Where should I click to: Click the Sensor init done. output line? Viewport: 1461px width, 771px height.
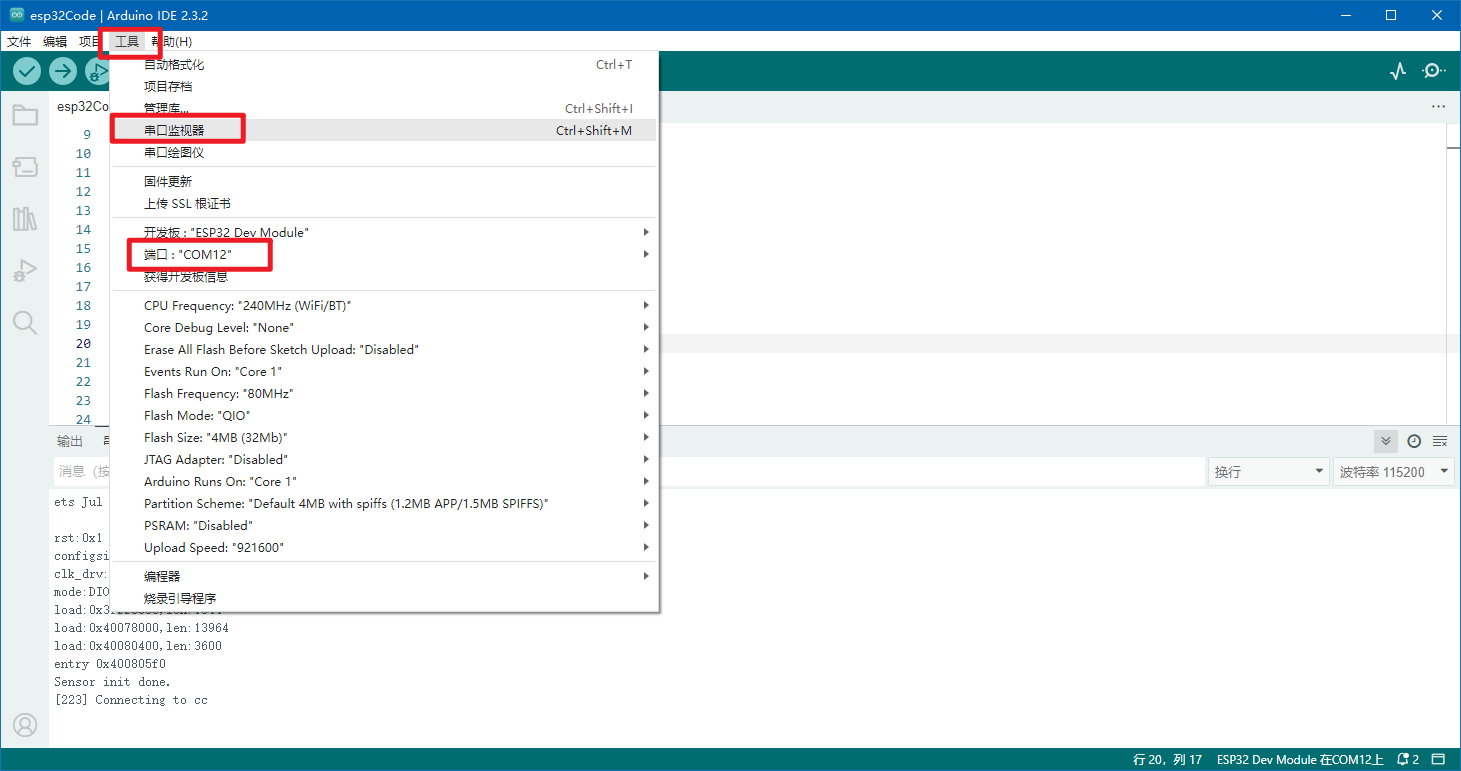tap(113, 682)
